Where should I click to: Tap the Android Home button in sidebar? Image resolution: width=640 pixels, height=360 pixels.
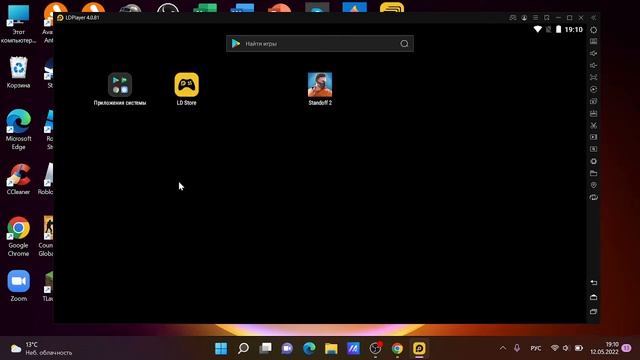coord(593,297)
